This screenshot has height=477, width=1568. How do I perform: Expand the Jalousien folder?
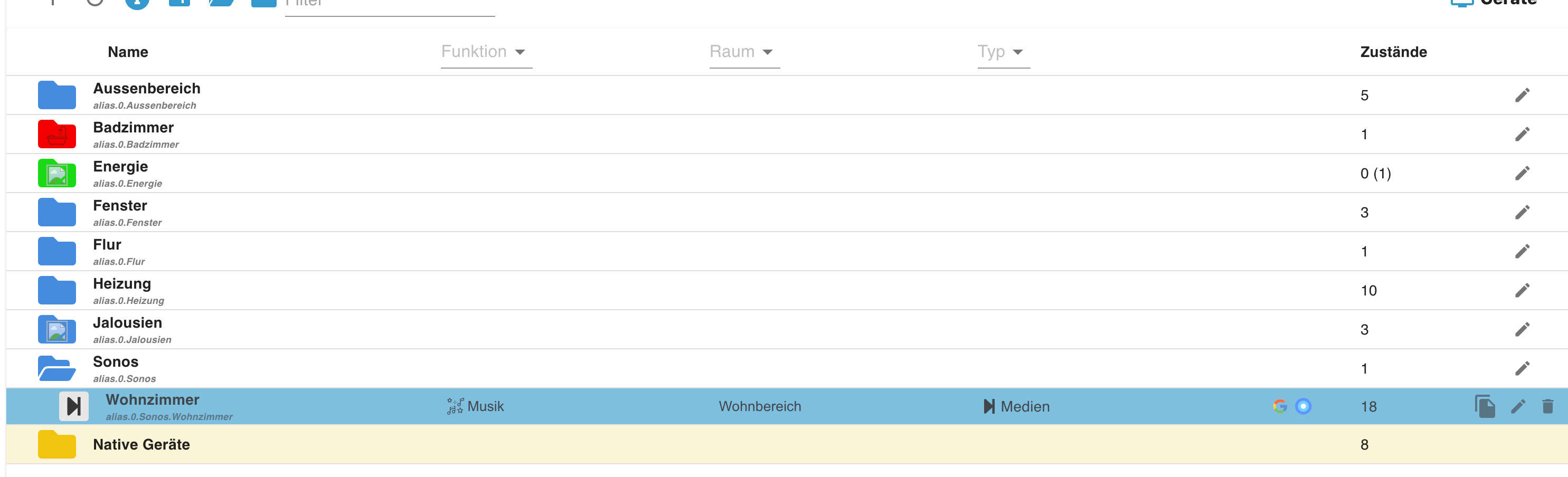point(56,329)
